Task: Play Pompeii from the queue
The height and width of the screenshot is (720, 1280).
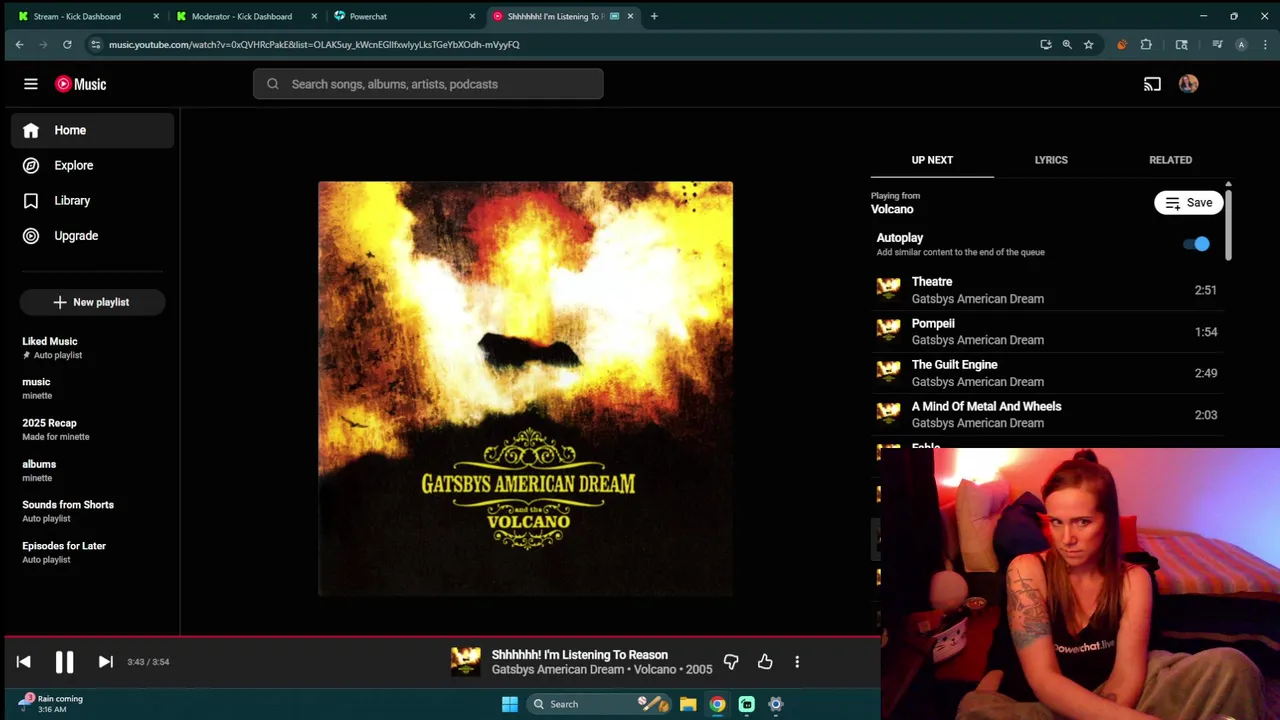Action: click(x=1047, y=331)
